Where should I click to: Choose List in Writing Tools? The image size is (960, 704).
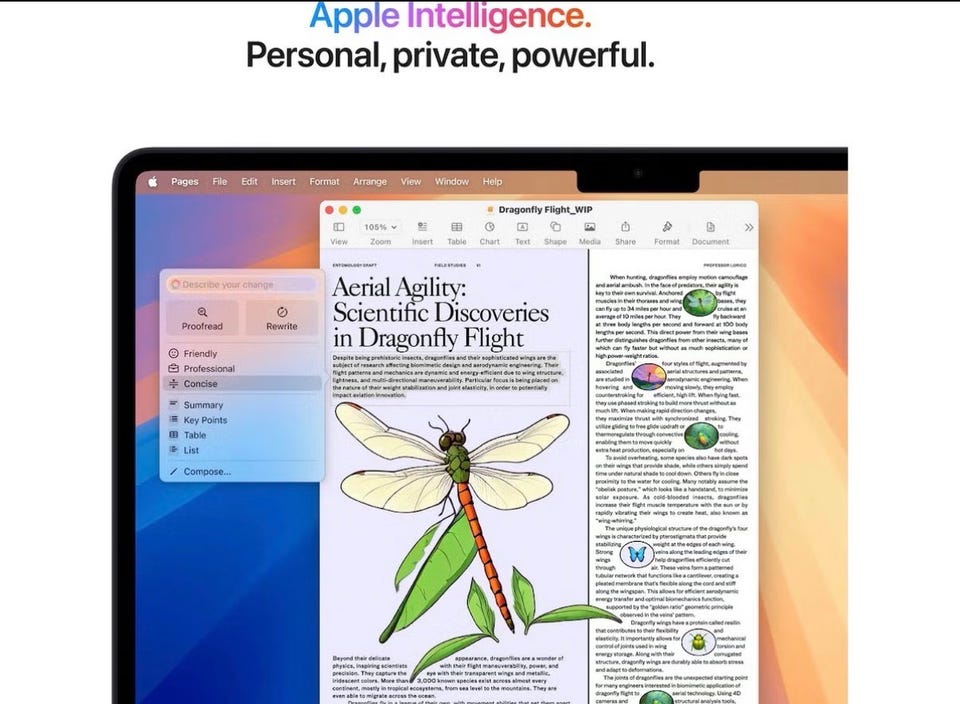click(242, 450)
